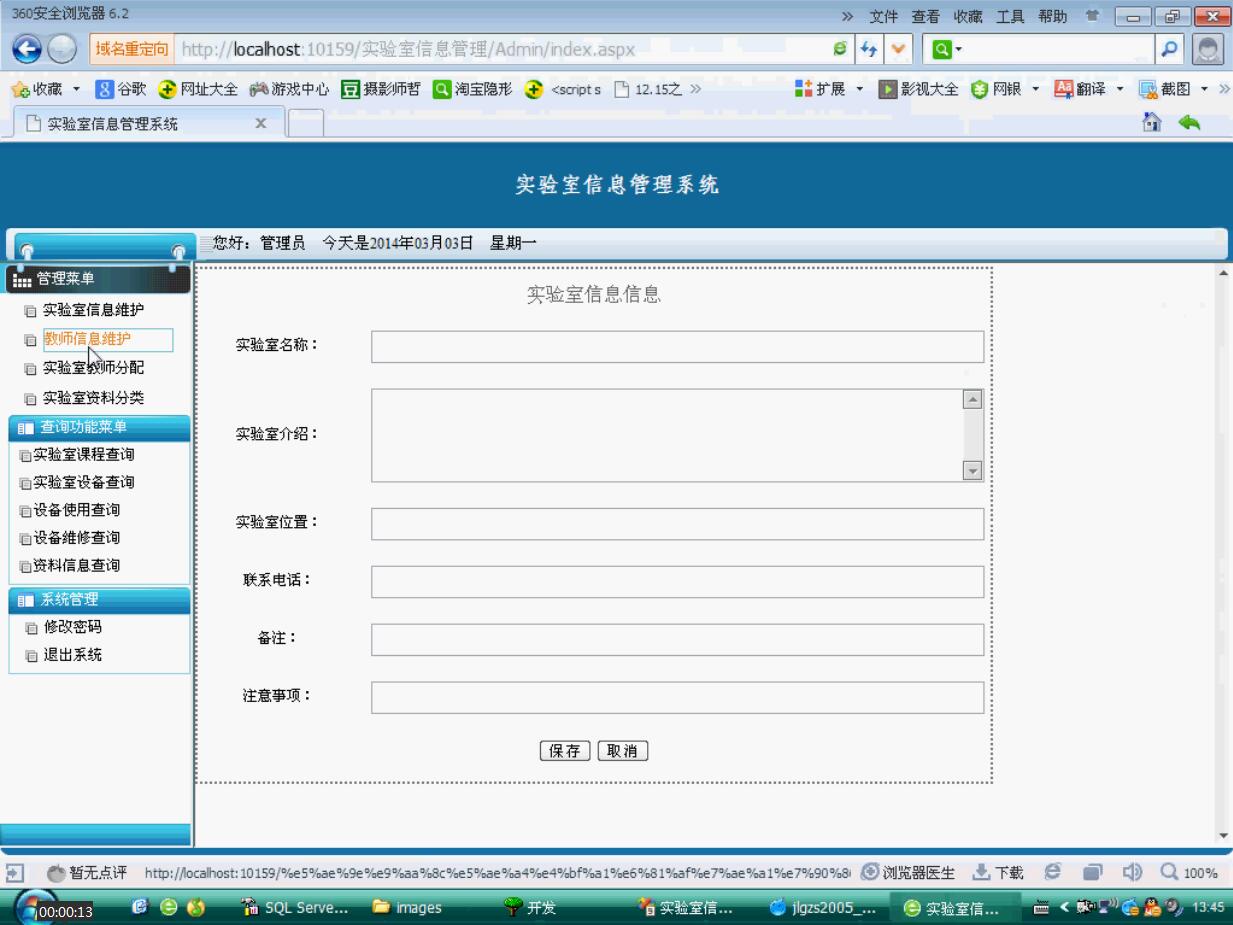Screen dimensions: 1233x925
Task: Open the 文件 menu
Action: (883, 16)
